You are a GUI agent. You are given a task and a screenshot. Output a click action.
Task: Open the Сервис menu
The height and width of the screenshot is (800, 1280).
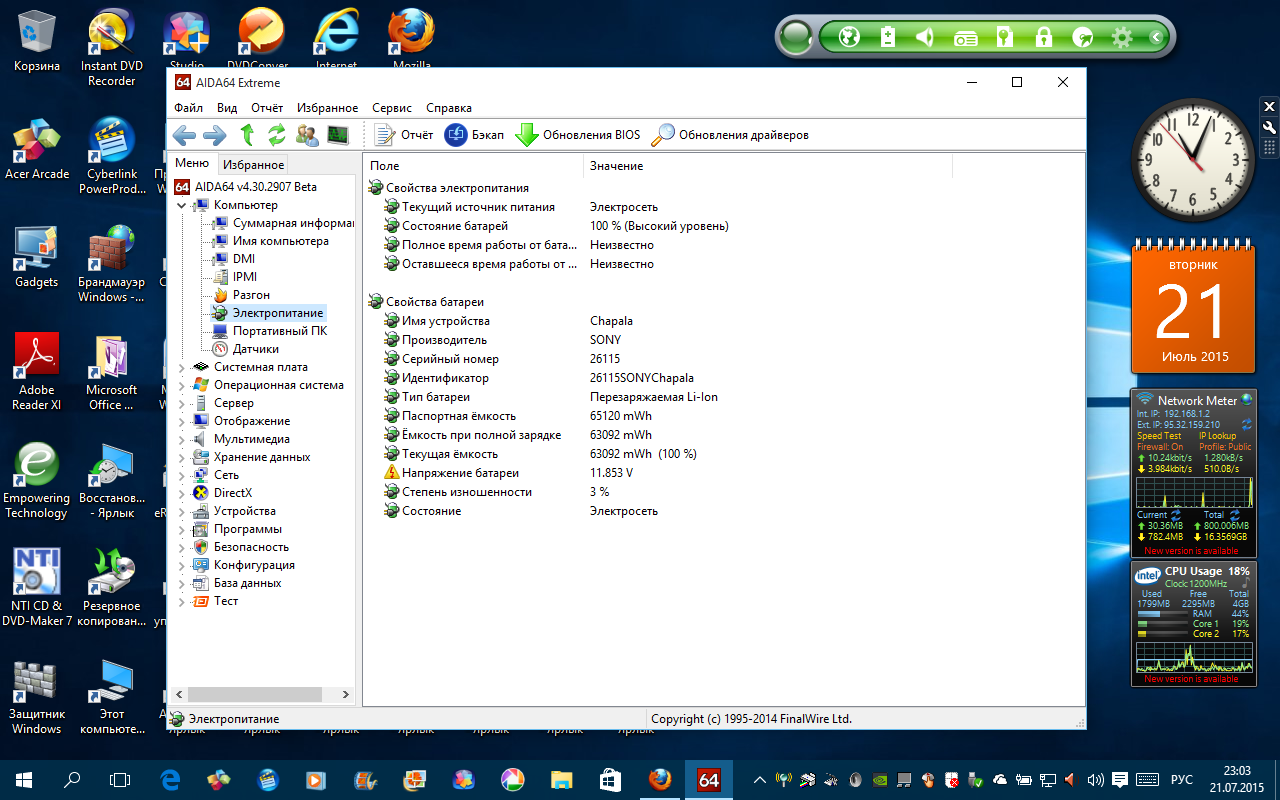(392, 108)
